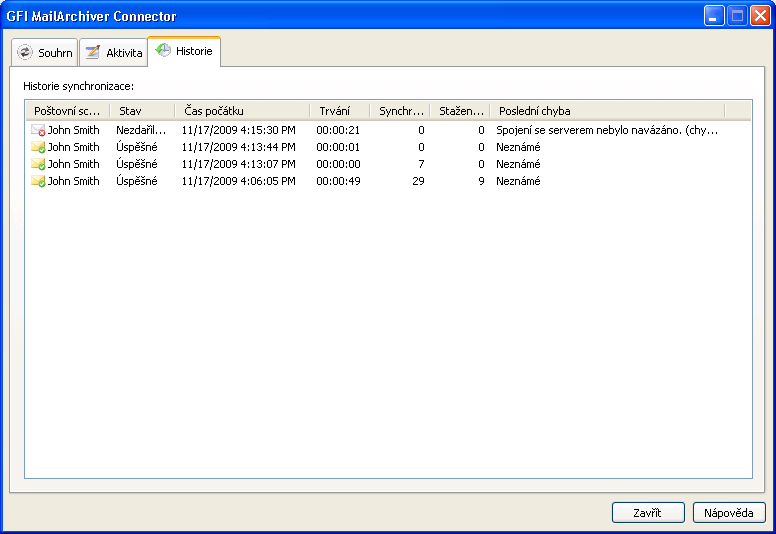Viewport: 776px width, 534px height.
Task: Close the GFI MailArchiver Connector window
Action: [x=760, y=16]
